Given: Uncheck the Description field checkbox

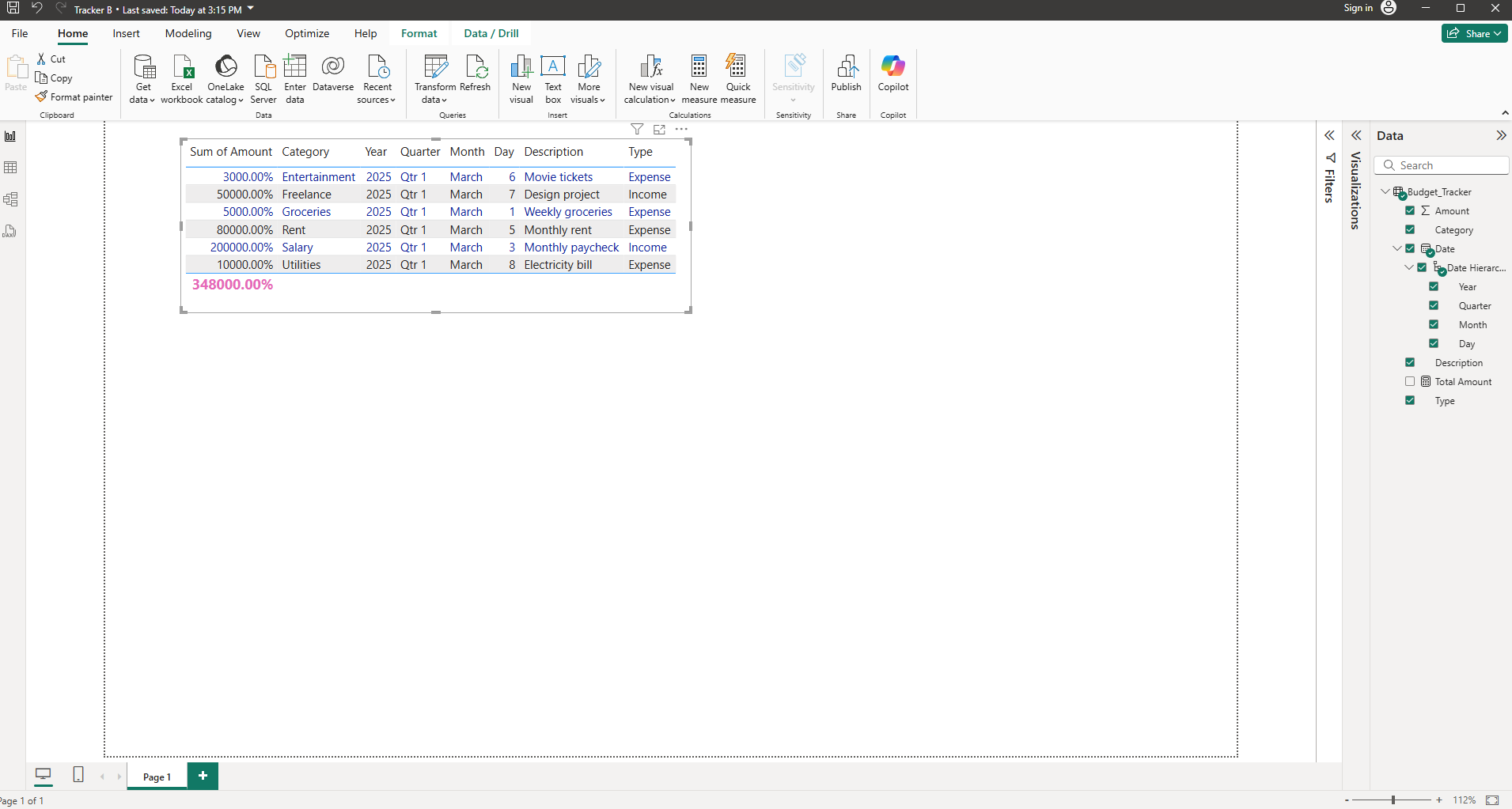Looking at the screenshot, I should 1410,363.
